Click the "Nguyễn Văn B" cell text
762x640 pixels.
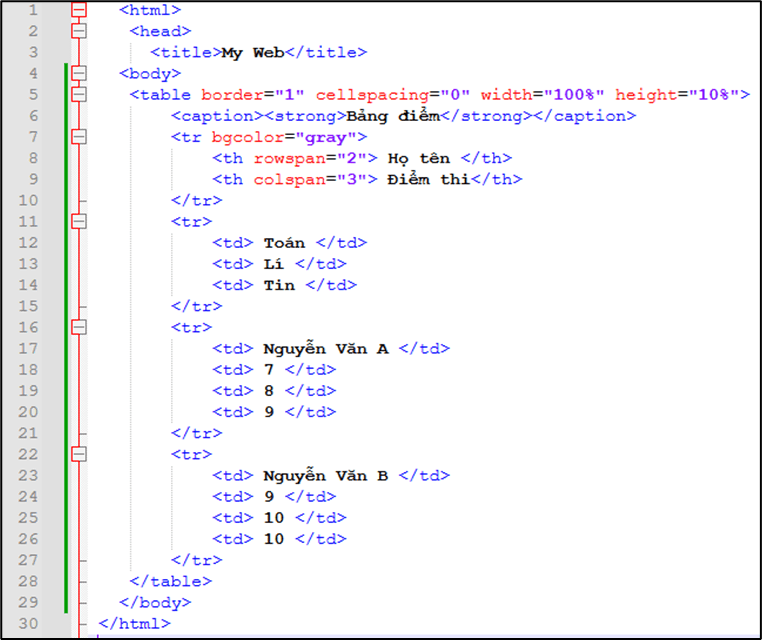point(326,475)
